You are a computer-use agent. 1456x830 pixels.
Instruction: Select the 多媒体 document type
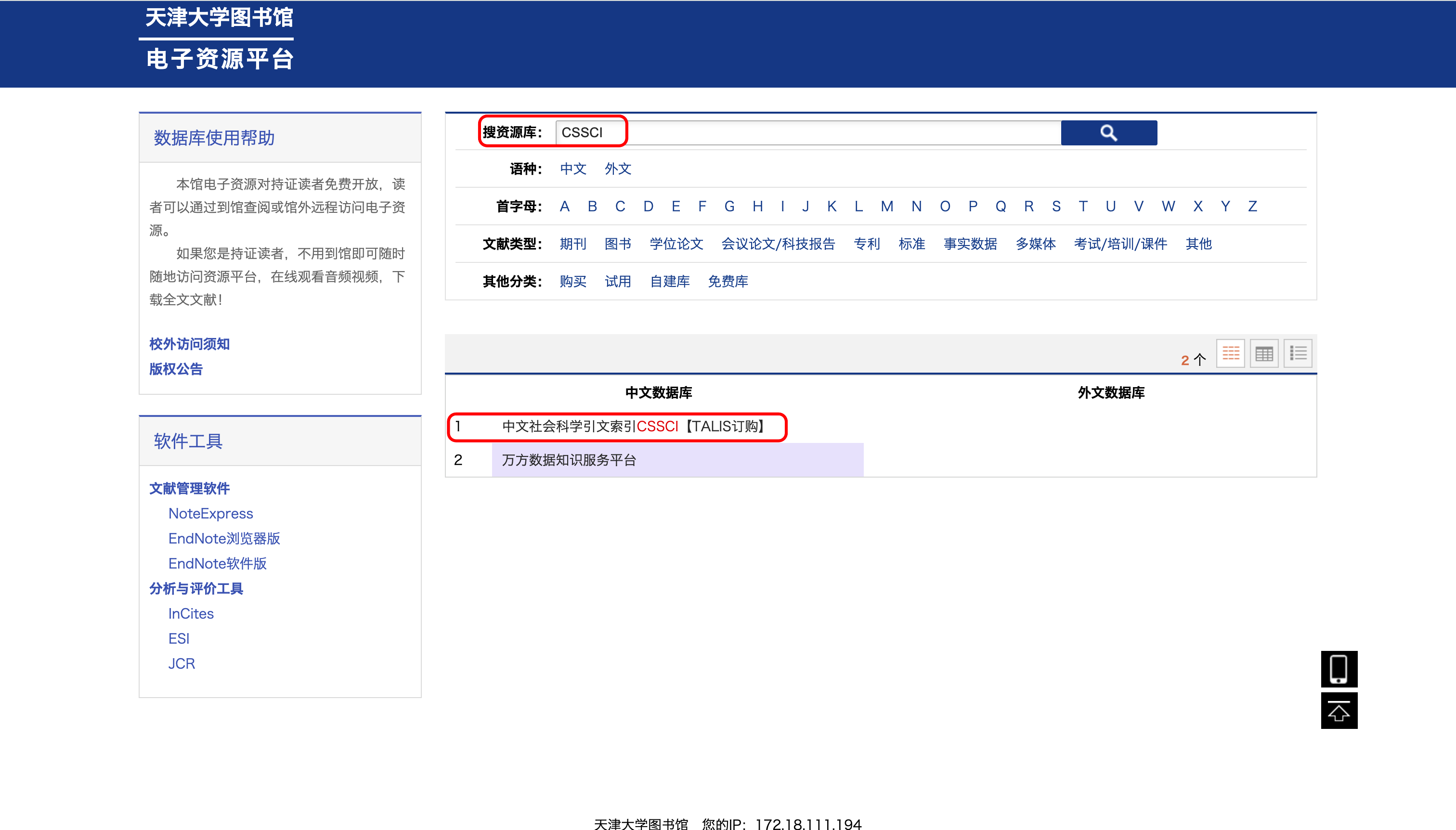[x=1035, y=244]
